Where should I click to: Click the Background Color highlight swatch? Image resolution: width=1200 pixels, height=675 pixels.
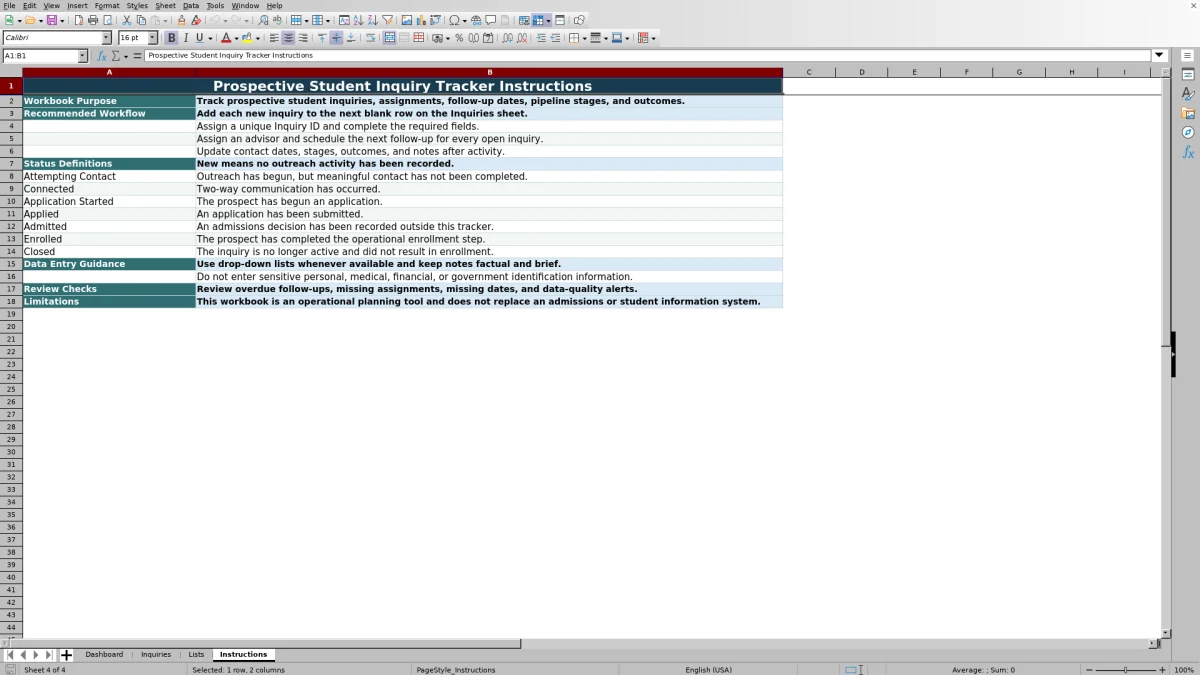247,38
